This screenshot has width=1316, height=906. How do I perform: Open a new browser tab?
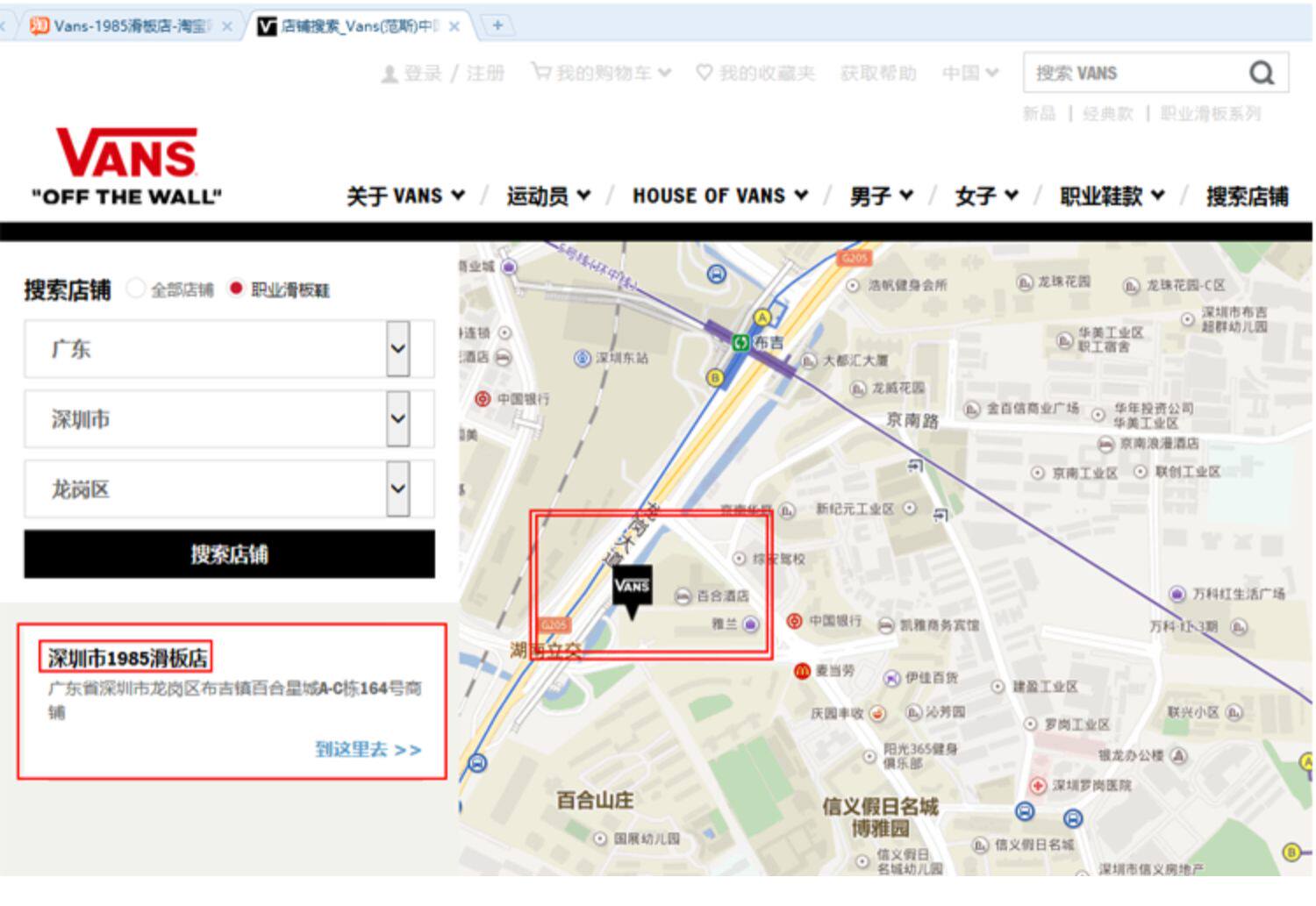pyautogui.click(x=497, y=25)
